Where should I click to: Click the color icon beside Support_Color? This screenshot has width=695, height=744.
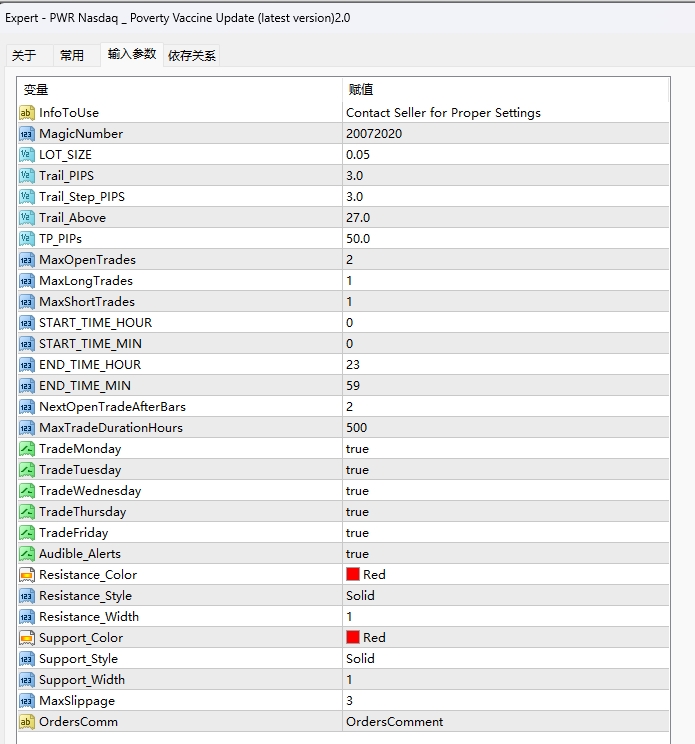pos(27,638)
